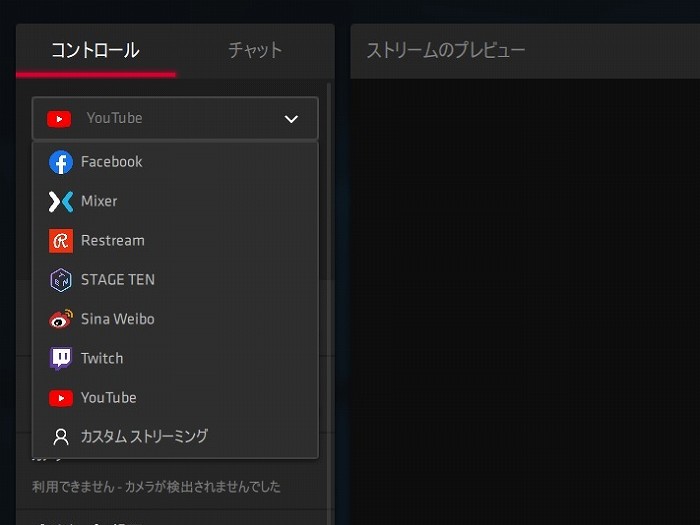Select YouTube entry in the dropdown list
Image resolution: width=700 pixels, height=525 pixels.
pyautogui.click(x=175, y=398)
